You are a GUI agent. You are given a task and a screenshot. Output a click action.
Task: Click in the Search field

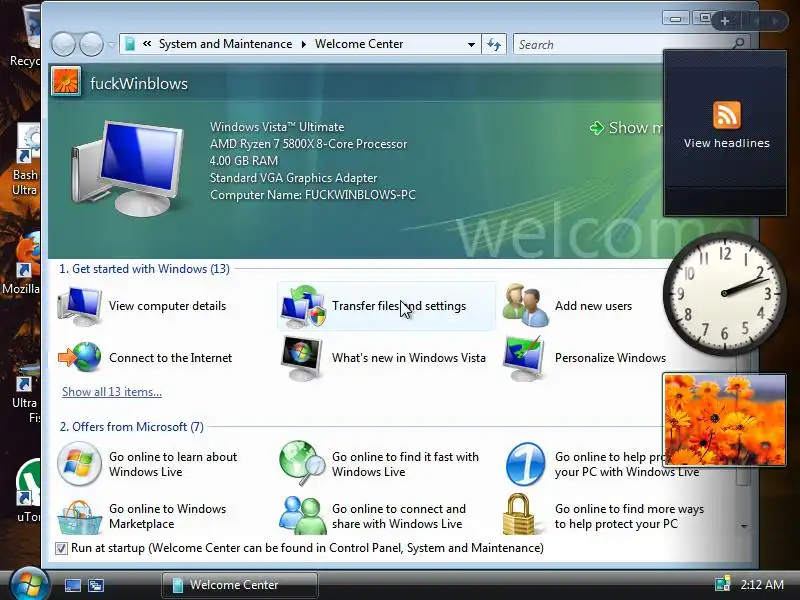point(622,44)
